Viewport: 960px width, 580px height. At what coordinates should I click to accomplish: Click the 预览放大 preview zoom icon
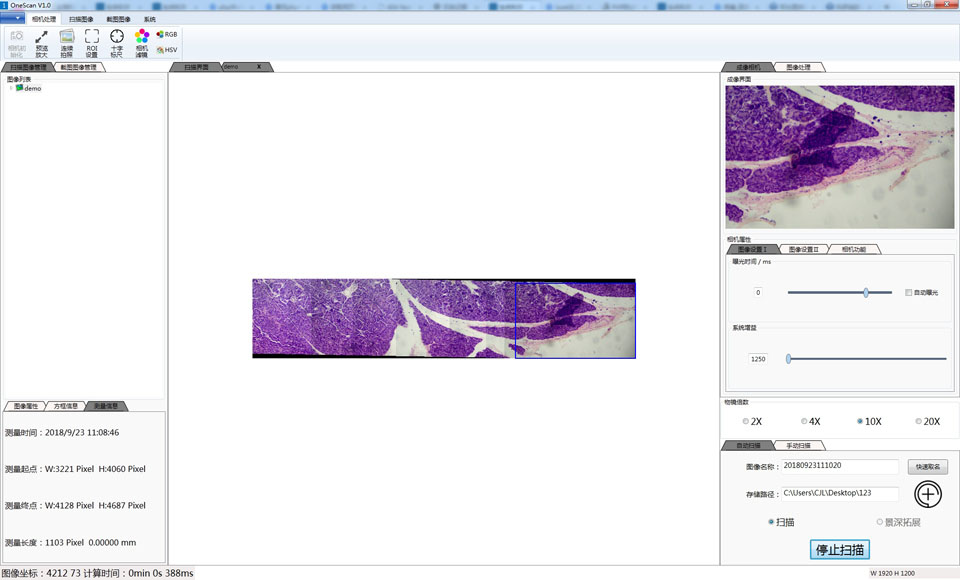click(x=42, y=42)
